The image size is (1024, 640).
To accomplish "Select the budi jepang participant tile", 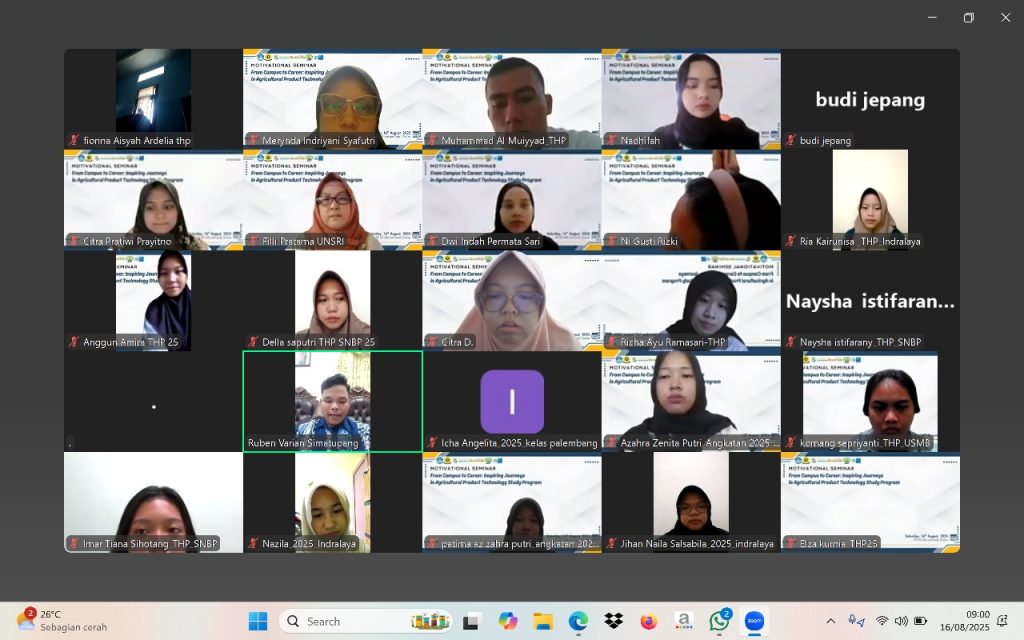I will click(870, 100).
